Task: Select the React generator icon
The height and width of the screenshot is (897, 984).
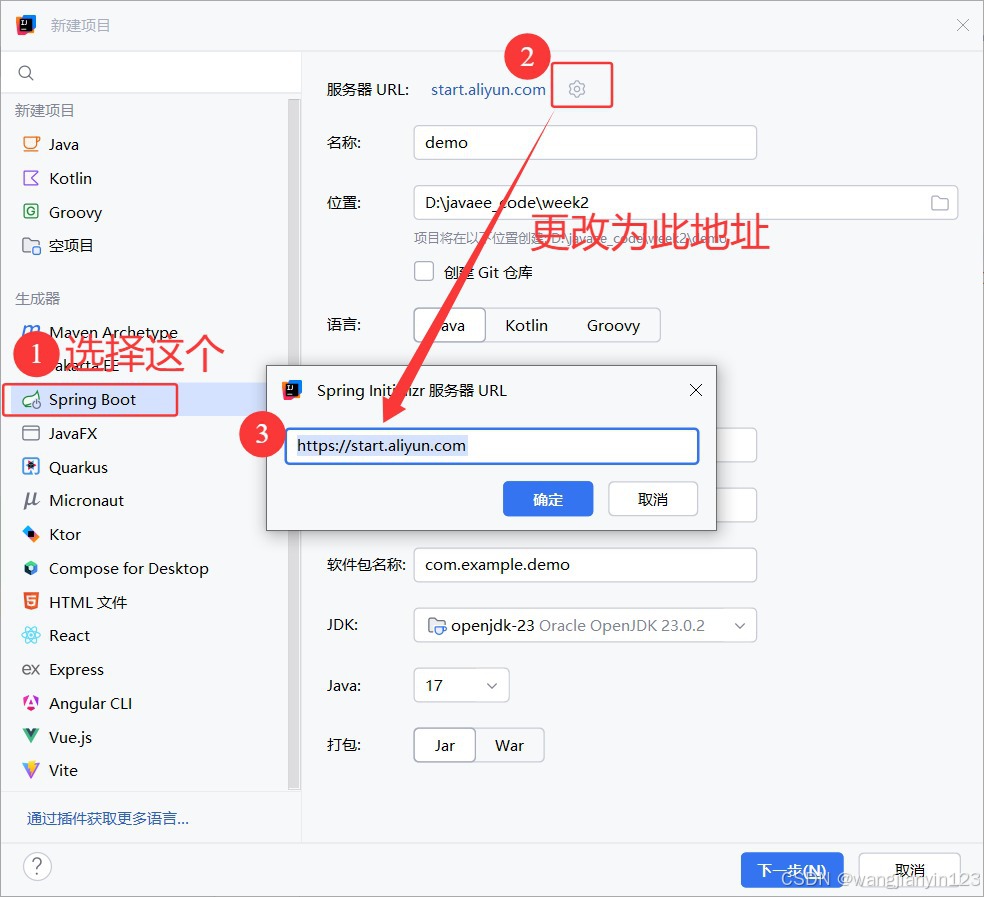Action: click(31, 635)
